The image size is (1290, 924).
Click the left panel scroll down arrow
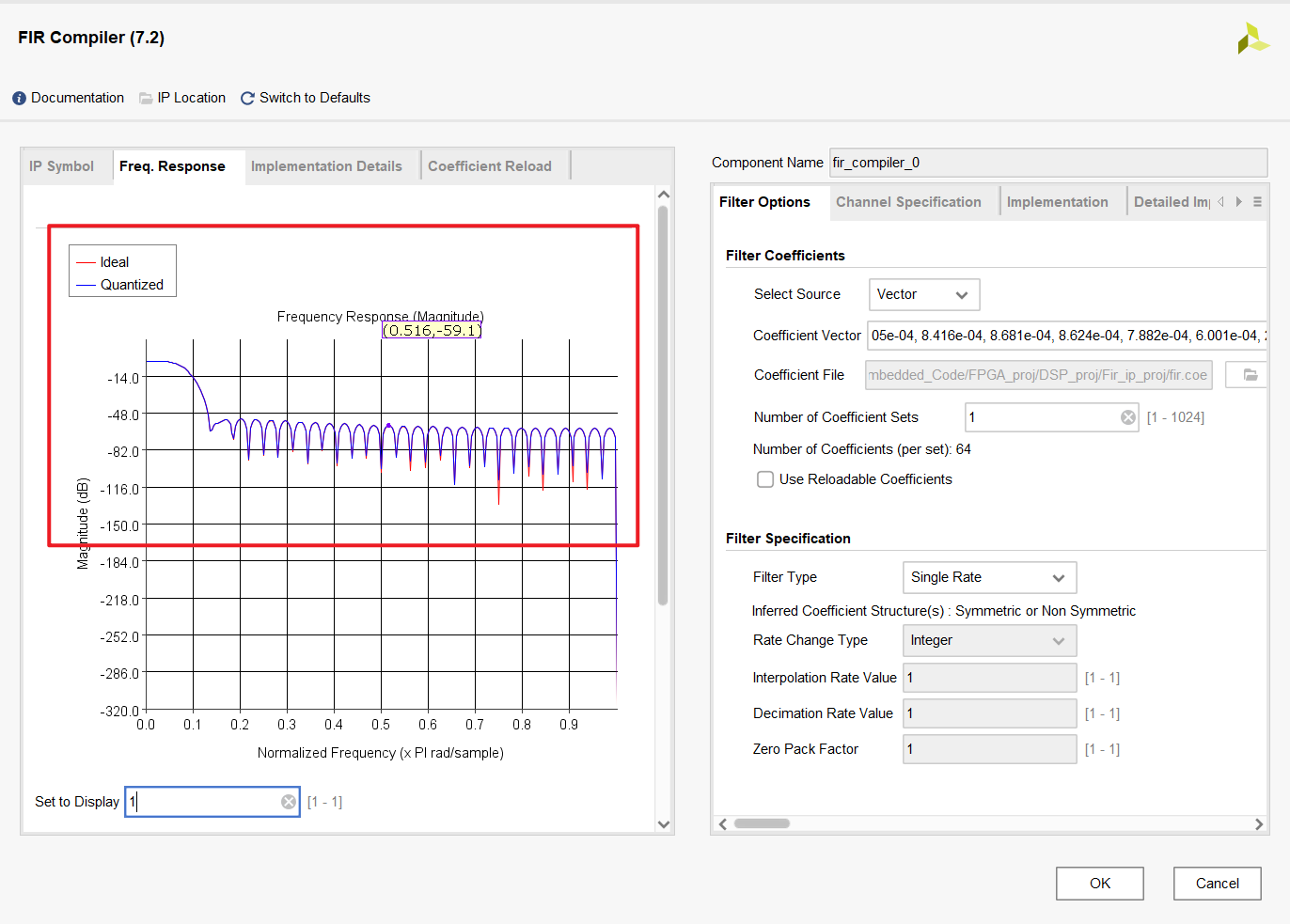pyautogui.click(x=664, y=824)
